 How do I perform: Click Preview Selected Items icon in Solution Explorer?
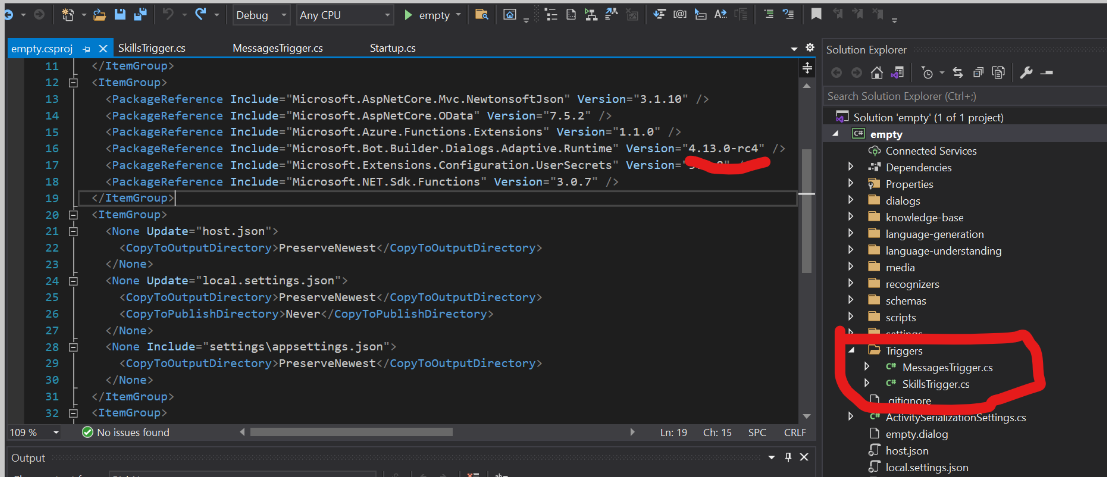1046,72
